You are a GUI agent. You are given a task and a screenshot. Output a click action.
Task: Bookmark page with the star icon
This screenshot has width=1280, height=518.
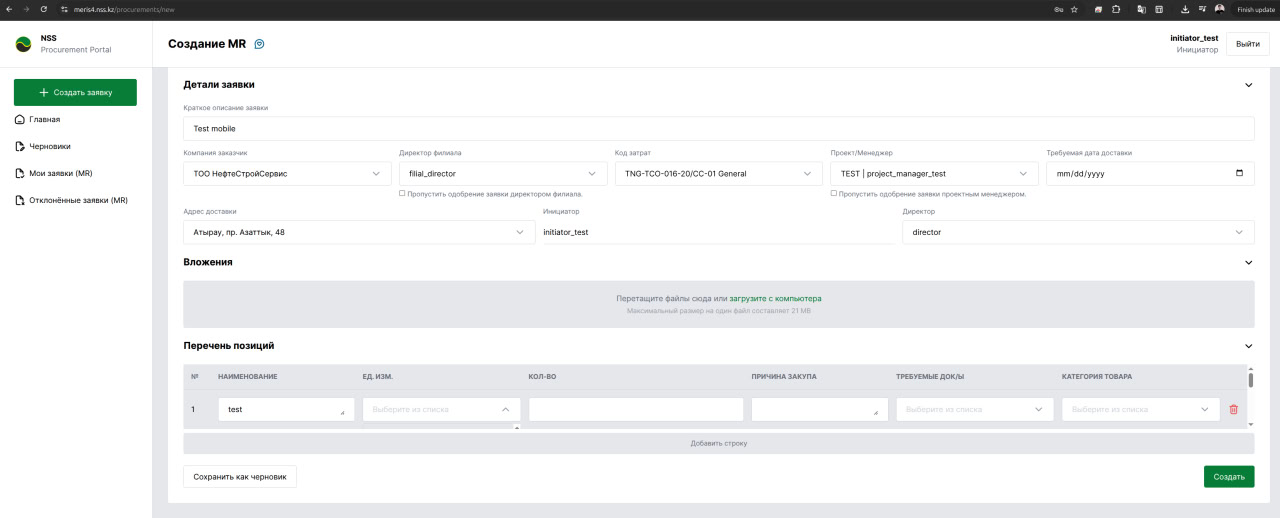tap(1074, 9)
